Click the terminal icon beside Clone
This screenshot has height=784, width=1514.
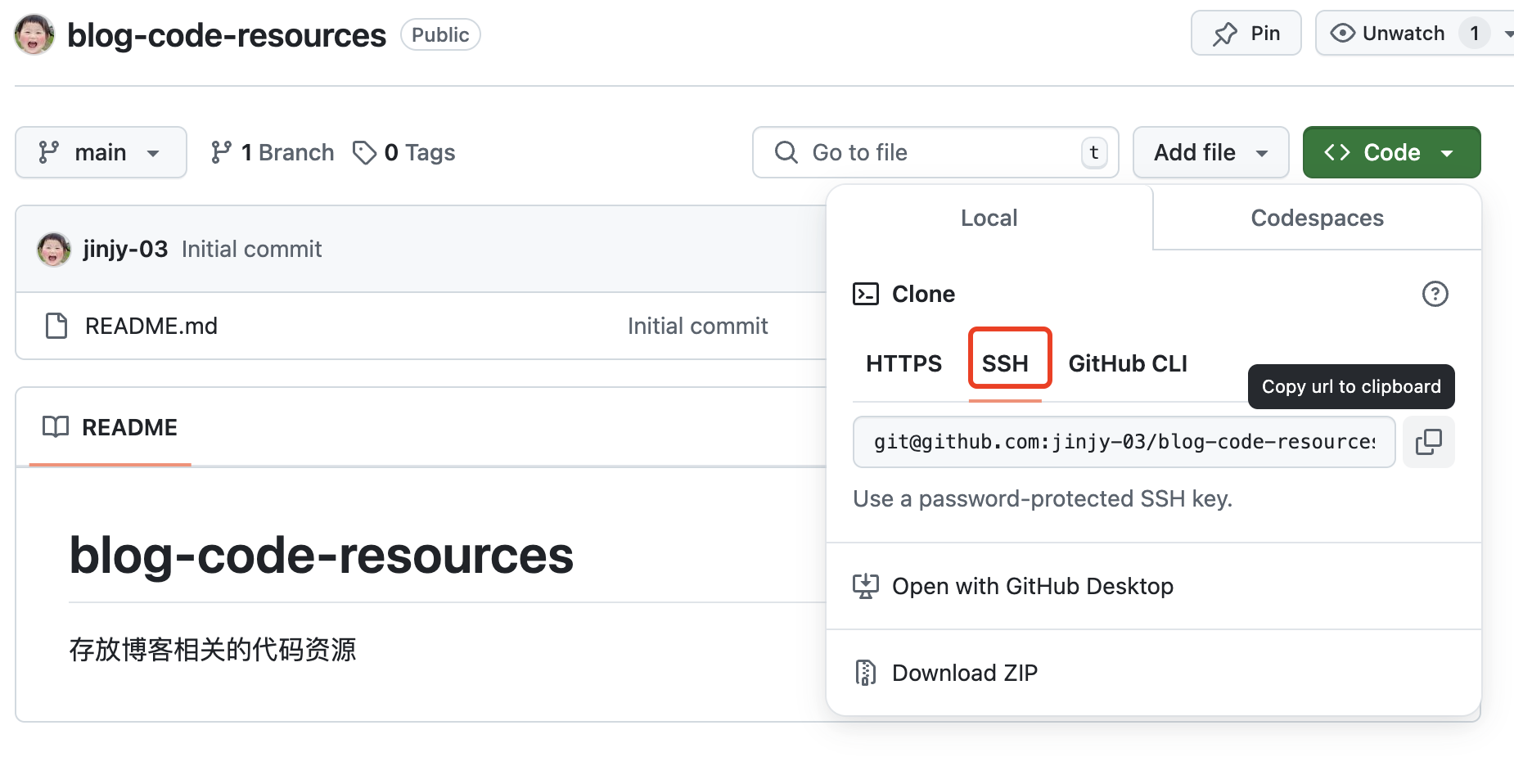[865, 294]
